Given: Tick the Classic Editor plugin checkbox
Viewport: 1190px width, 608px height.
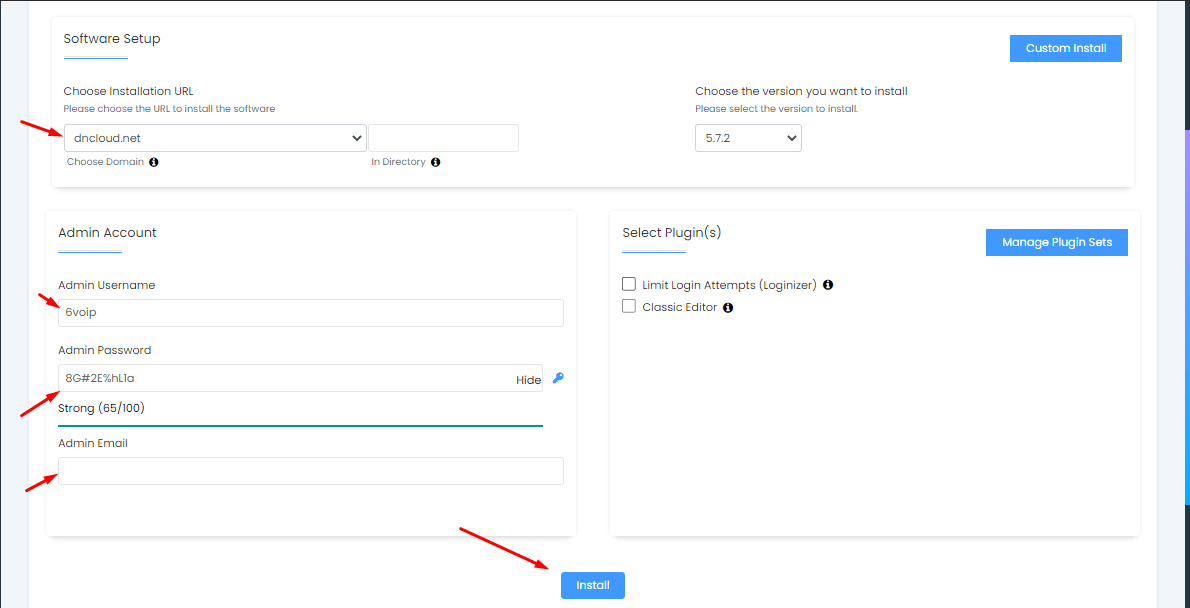Looking at the screenshot, I should [x=629, y=307].
